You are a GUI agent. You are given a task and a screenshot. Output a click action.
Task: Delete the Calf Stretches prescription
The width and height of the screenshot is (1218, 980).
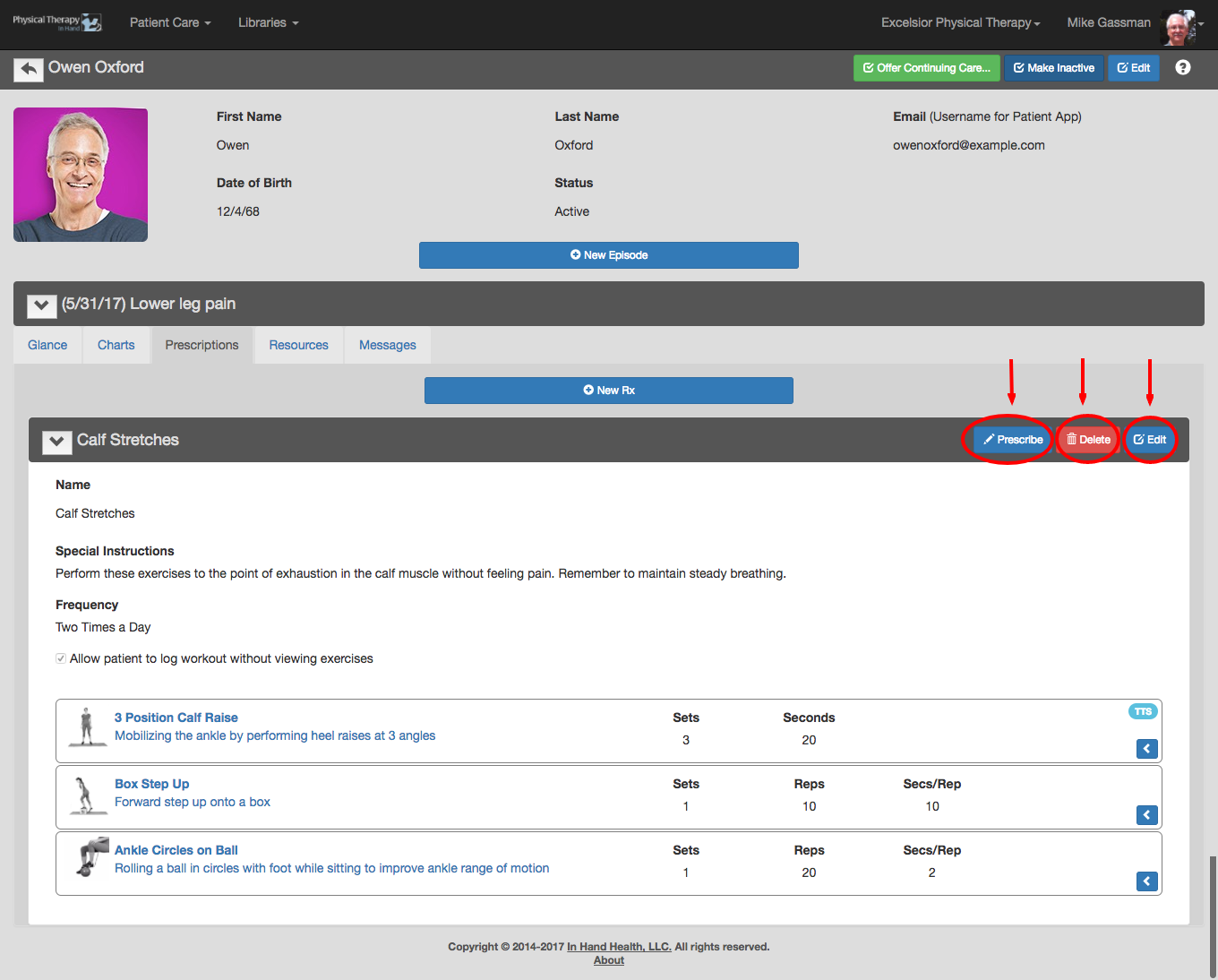[1088, 440]
